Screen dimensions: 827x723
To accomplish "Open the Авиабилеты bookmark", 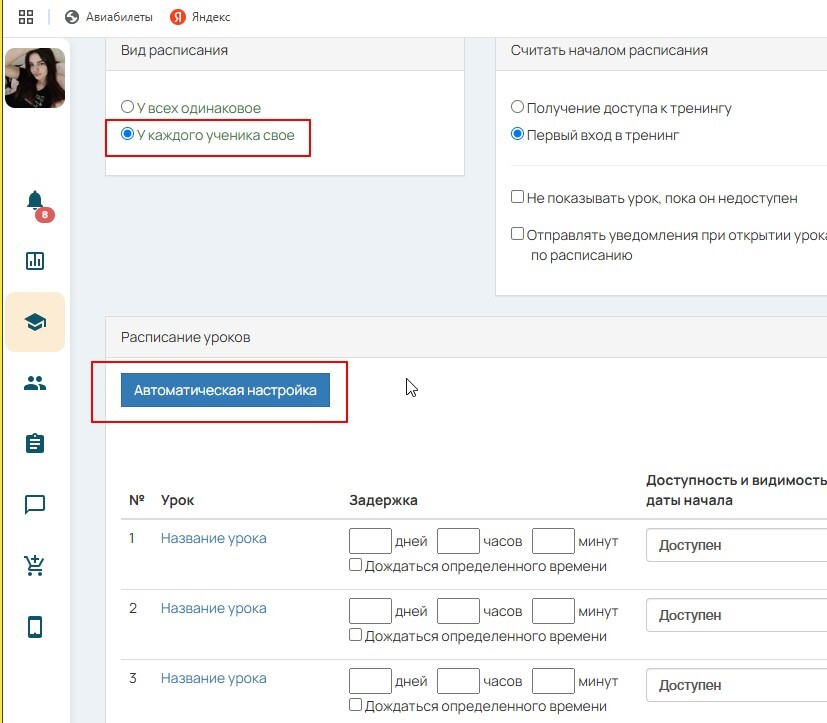I will (x=109, y=17).
